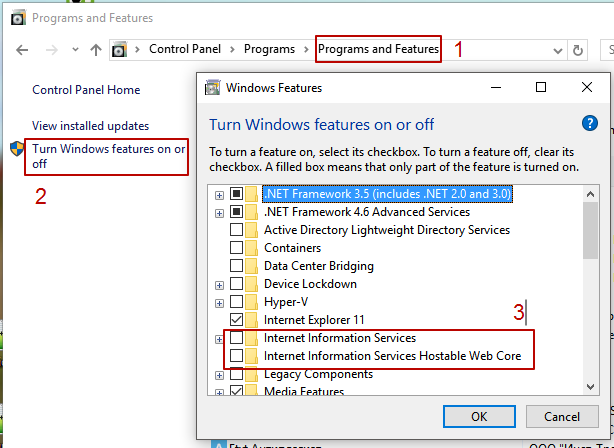Check Internet Information Services Hostable Web Core

237,356
